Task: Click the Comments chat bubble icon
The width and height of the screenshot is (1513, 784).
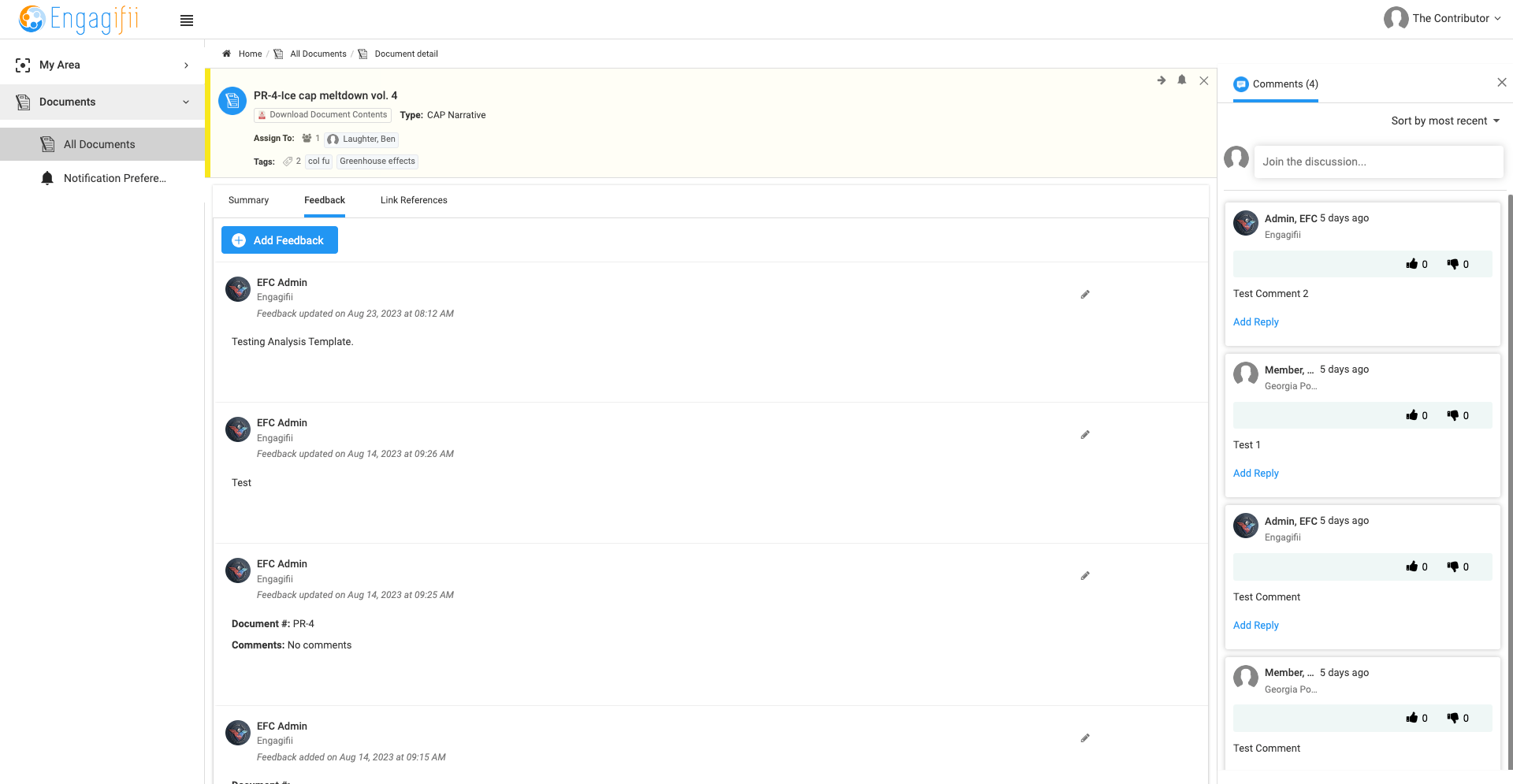Action: pyautogui.click(x=1241, y=84)
